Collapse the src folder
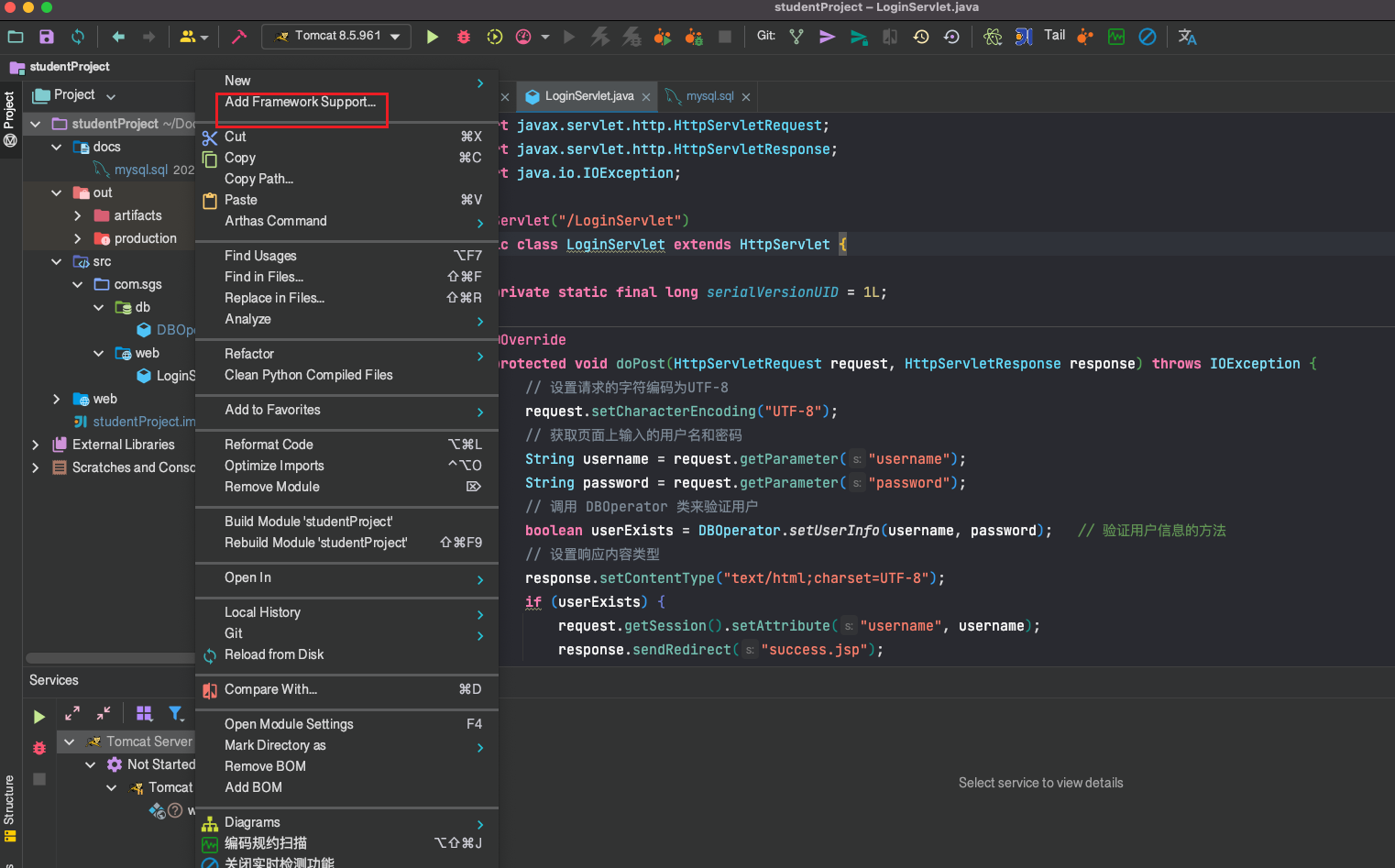This screenshot has height=868, width=1395. click(57, 261)
